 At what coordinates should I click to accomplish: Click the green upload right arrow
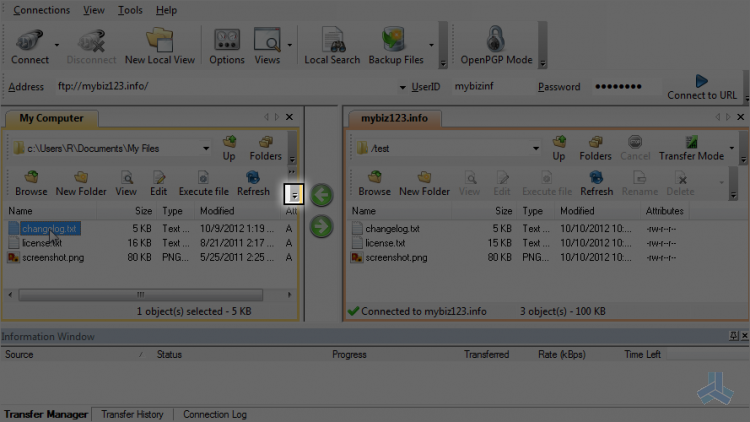(321, 226)
